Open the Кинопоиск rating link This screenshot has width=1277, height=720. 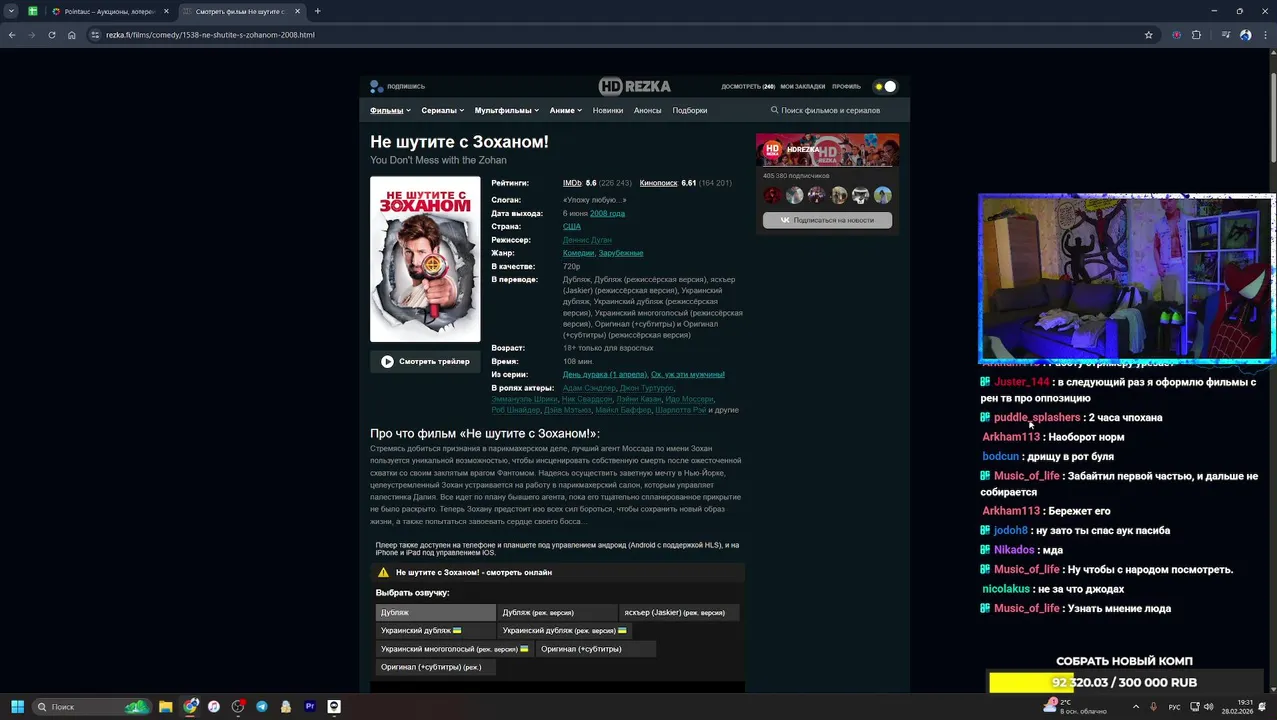[x=658, y=183]
